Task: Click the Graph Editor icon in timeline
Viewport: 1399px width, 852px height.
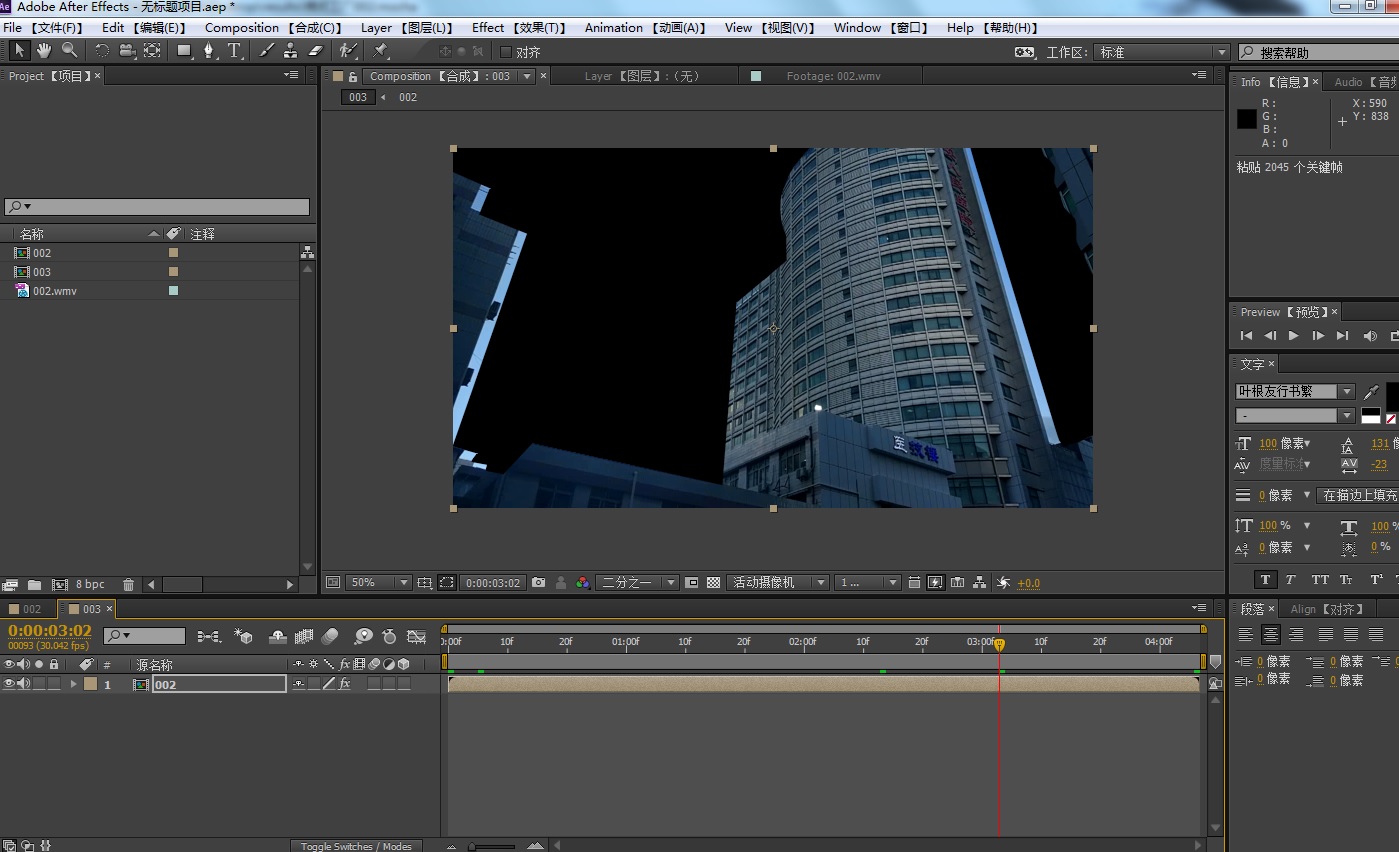Action: point(417,636)
